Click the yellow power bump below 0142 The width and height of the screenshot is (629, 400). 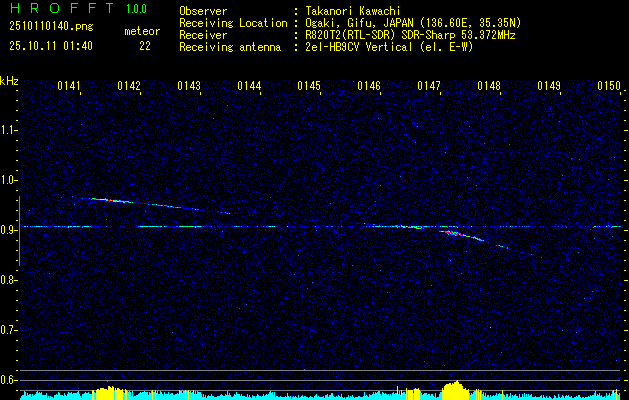coord(108,393)
